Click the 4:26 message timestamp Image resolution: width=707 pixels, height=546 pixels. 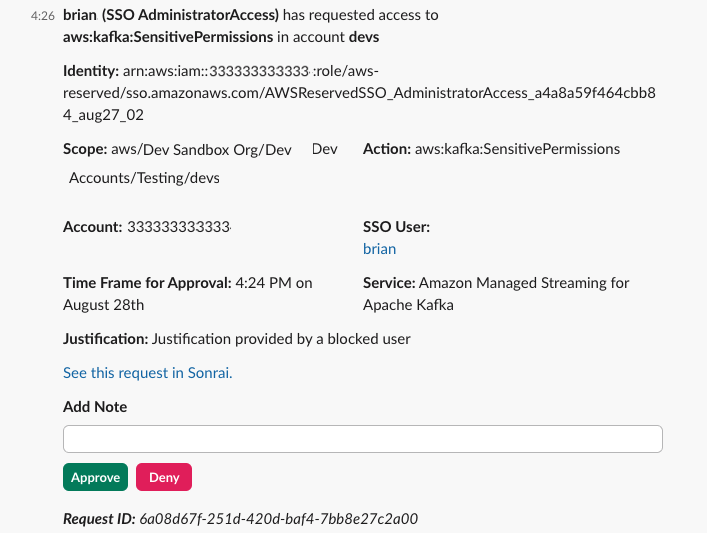(42, 16)
